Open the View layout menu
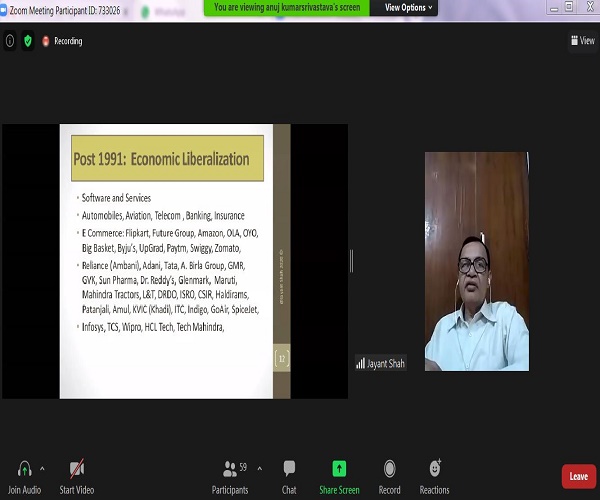Viewport: 600px width, 500px height. point(583,40)
